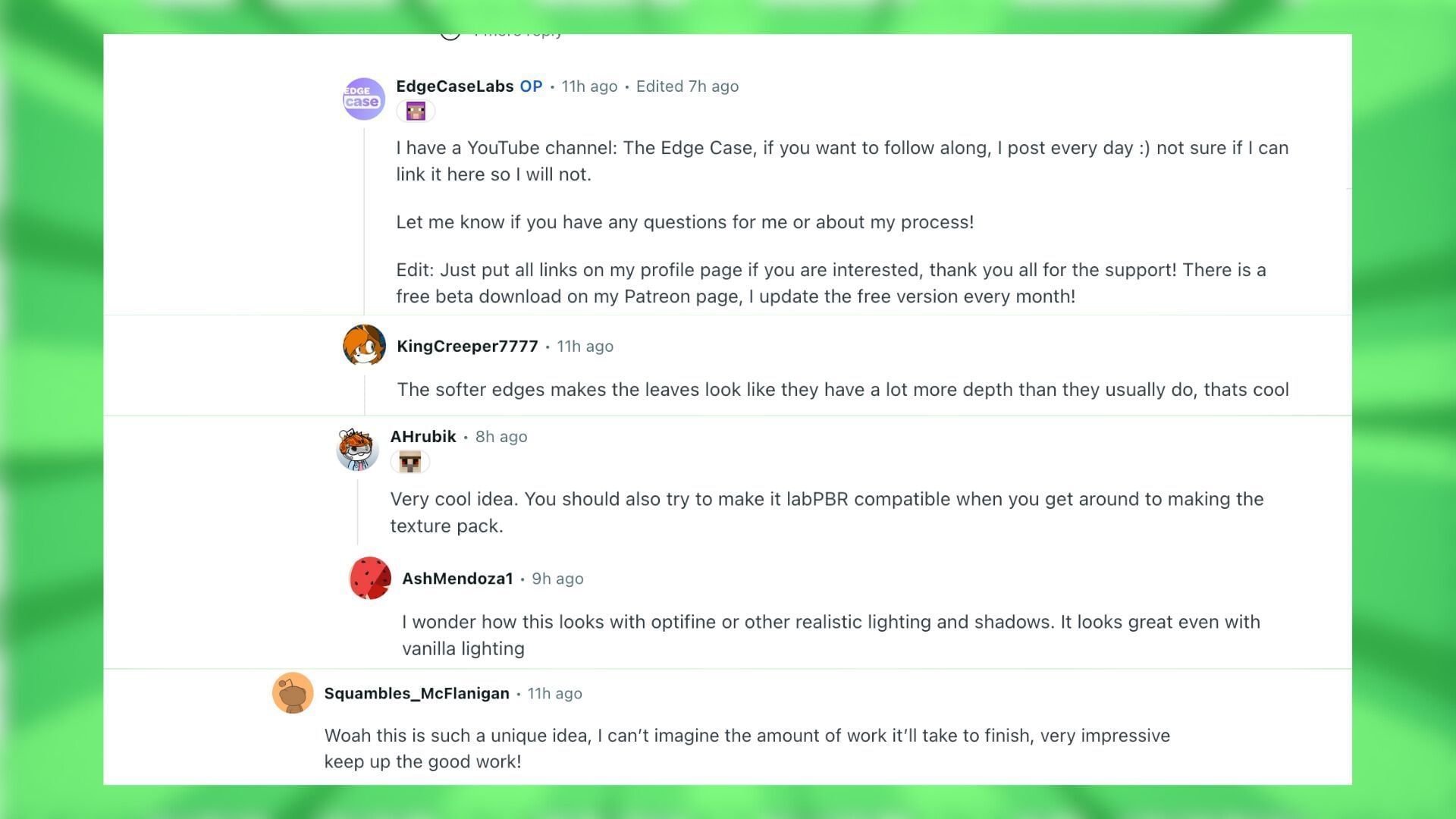Open AHrubik's "8h ago" comment permalink

[501, 437]
